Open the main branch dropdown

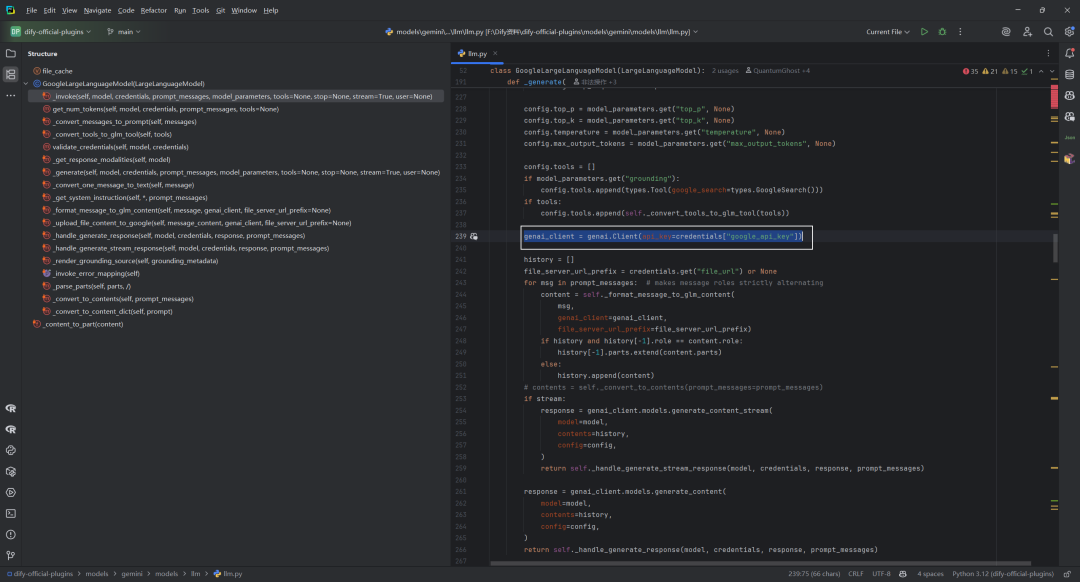click(x=124, y=32)
